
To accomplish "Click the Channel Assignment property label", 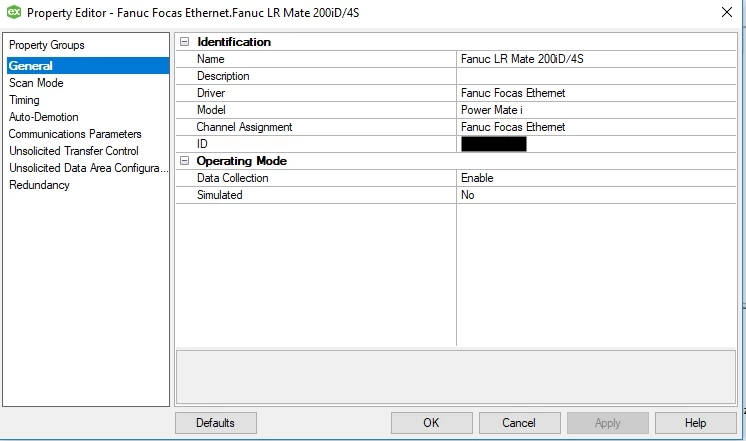I will pos(245,127).
